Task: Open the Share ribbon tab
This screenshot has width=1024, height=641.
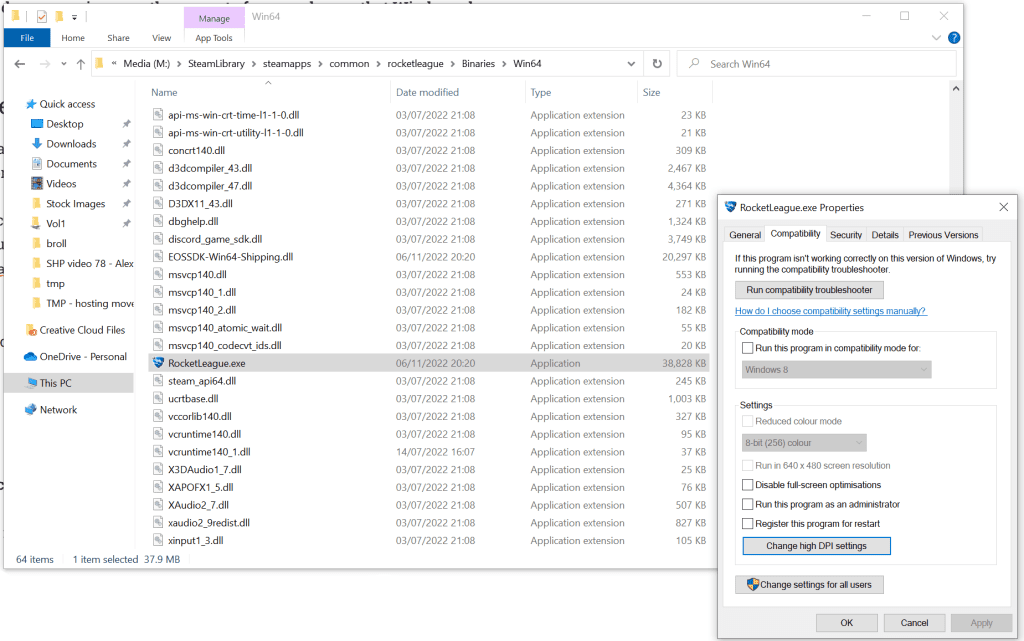Action: pos(118,38)
